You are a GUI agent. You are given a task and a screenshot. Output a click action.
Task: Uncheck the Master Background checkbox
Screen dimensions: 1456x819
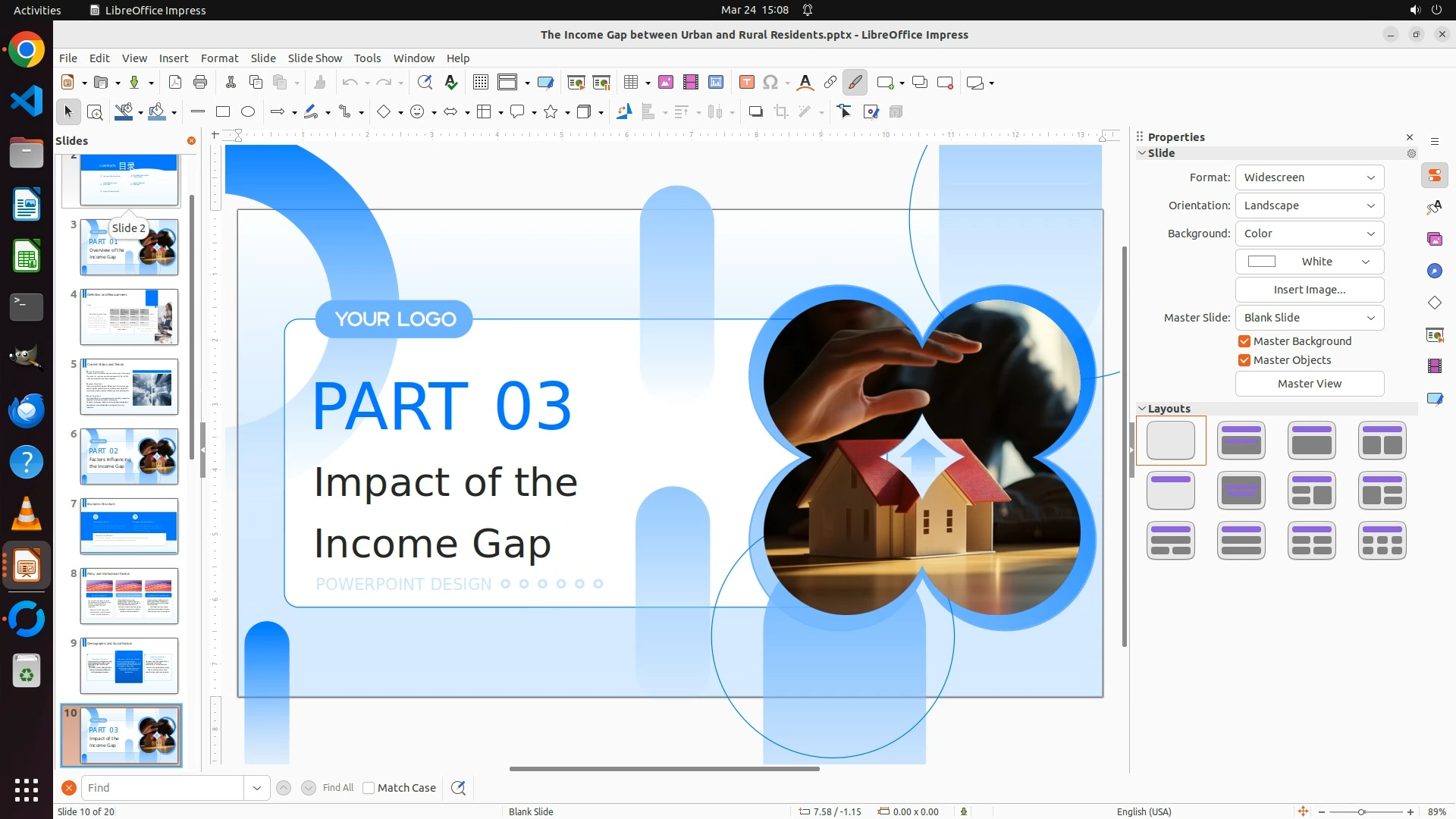(1244, 341)
